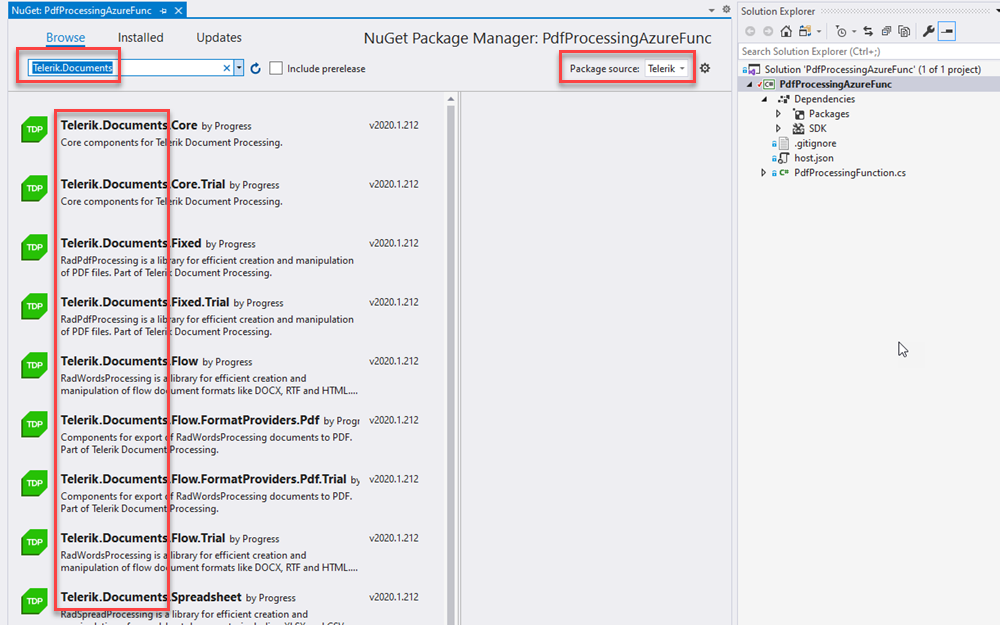Click TDP icon of Flow.FormatProviders.Pdf package
Screen dimensions: 1000x625
(x=34, y=424)
